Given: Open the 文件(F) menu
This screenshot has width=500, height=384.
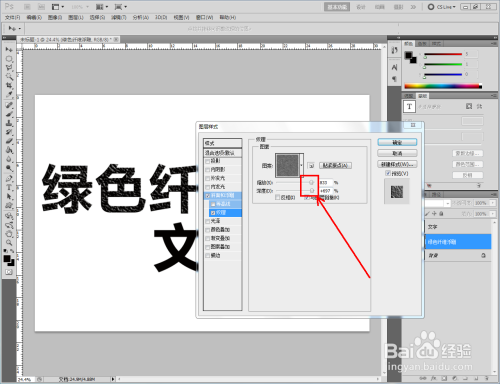Looking at the screenshot, I should pyautogui.click(x=13, y=17).
